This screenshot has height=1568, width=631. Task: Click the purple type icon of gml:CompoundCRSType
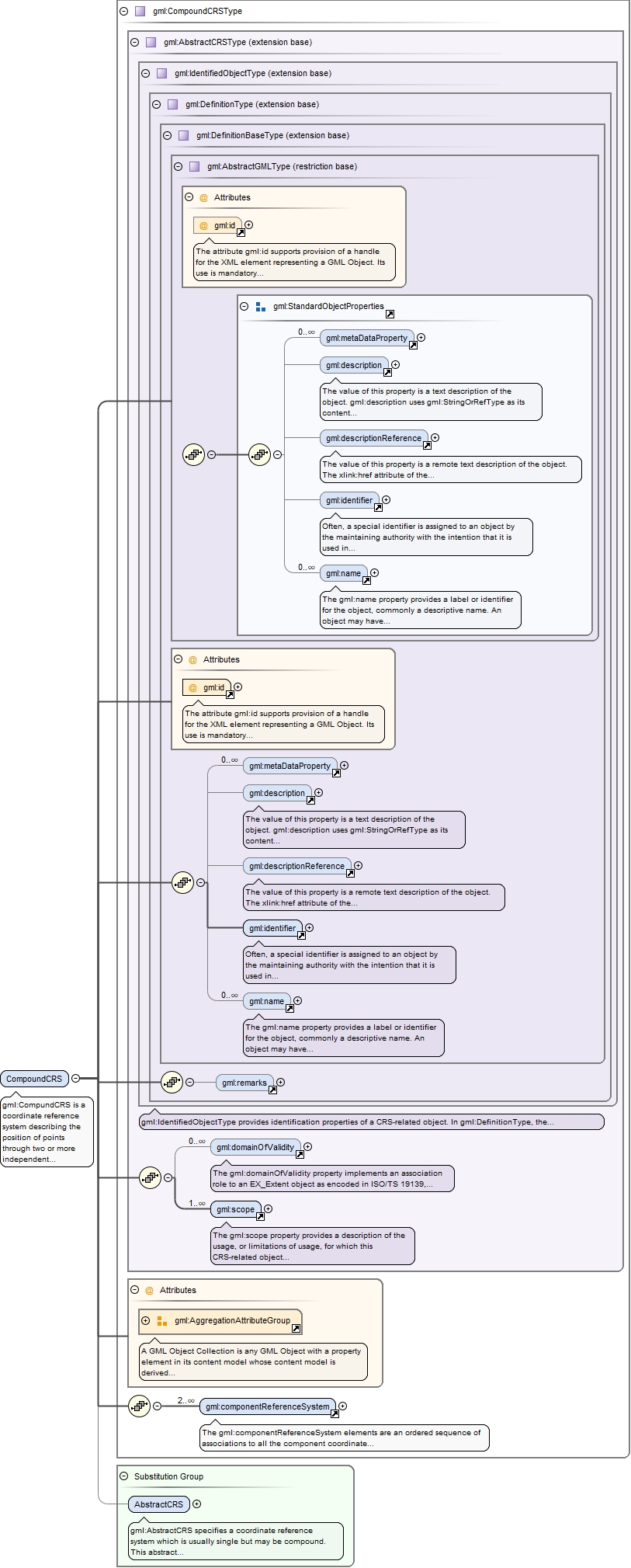140,11
